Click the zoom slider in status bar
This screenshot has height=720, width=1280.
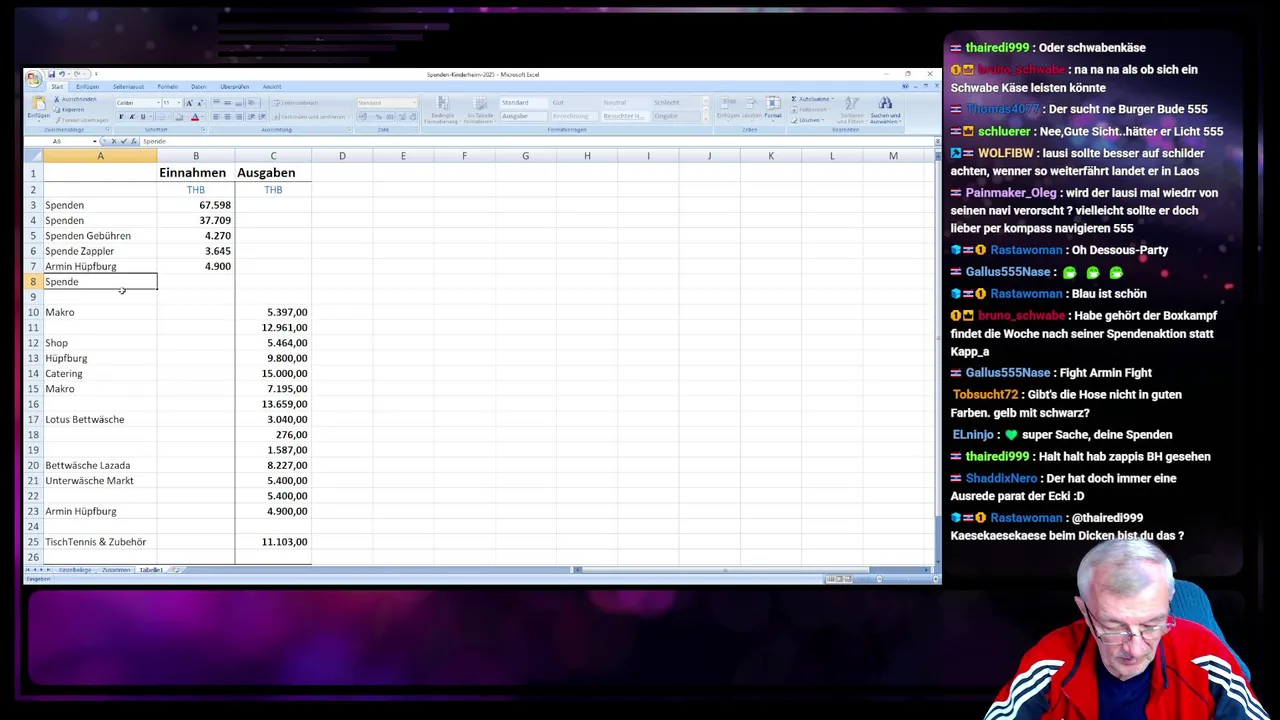pyautogui.click(x=881, y=579)
